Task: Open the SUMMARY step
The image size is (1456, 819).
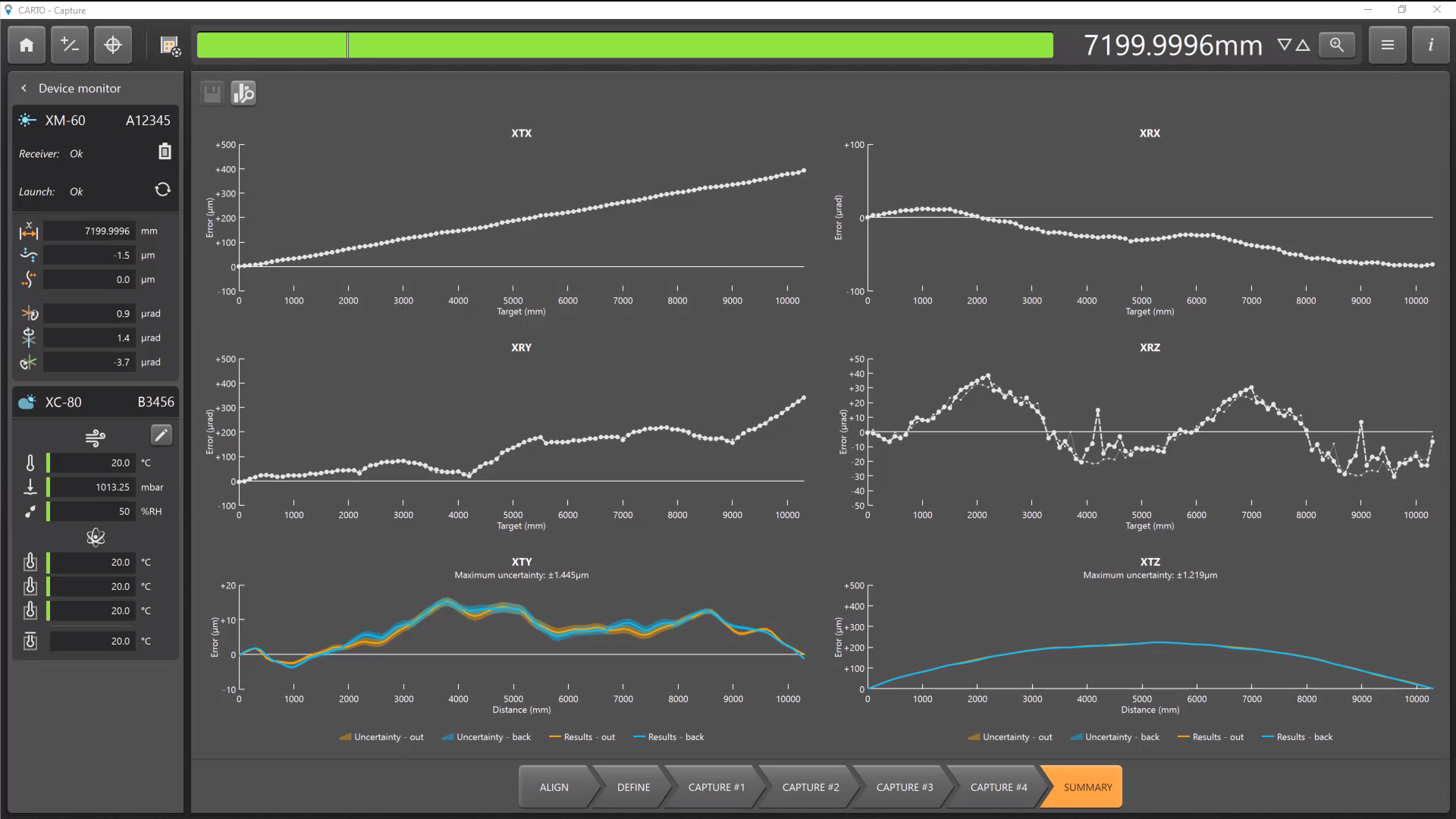Action: point(1087,787)
